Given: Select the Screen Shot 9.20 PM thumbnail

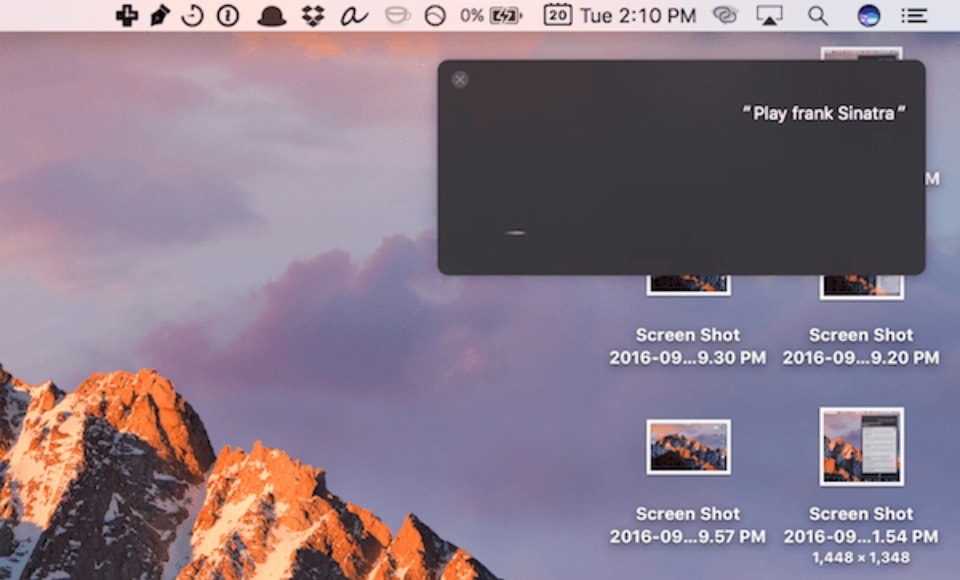Looking at the screenshot, I should click(x=861, y=286).
